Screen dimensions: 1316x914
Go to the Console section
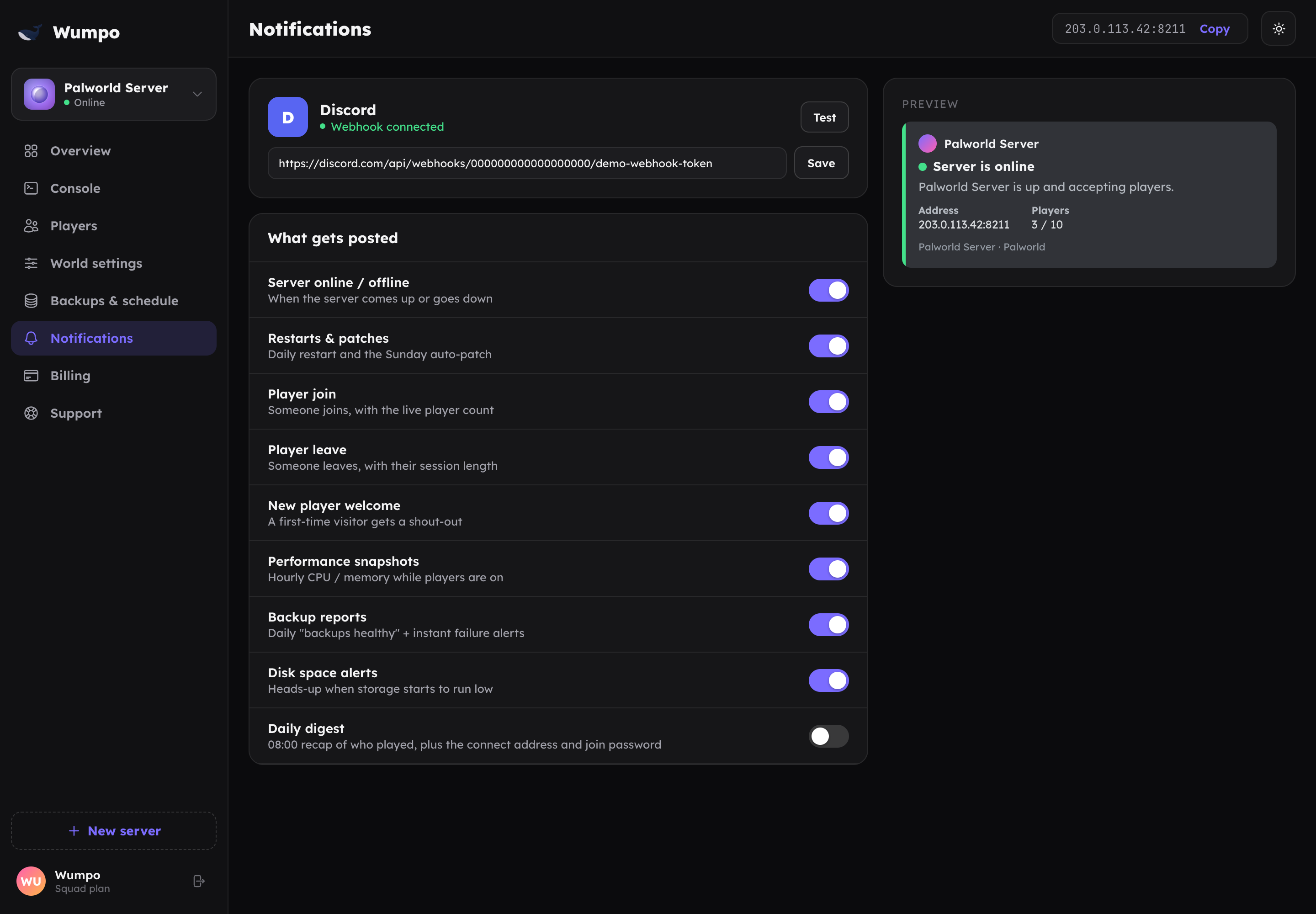pyautogui.click(x=113, y=188)
